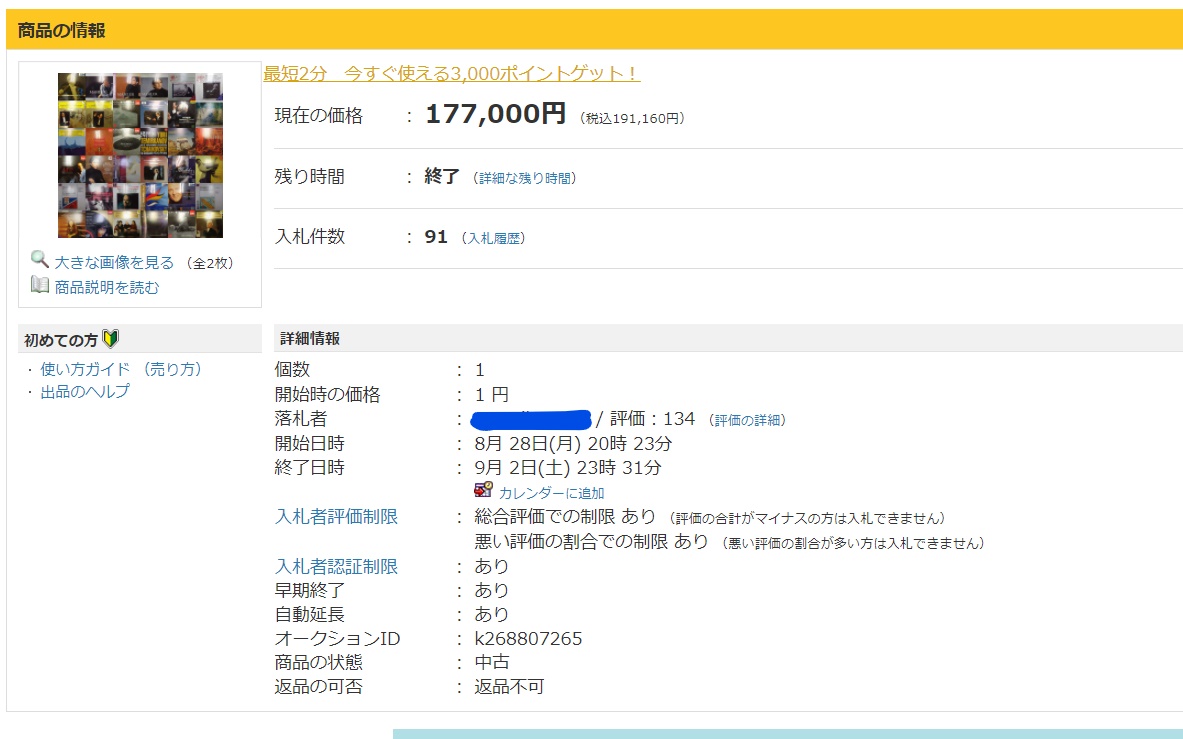Open the 使い方ガイド usage guide
The height and width of the screenshot is (739, 1183).
[x=86, y=369]
